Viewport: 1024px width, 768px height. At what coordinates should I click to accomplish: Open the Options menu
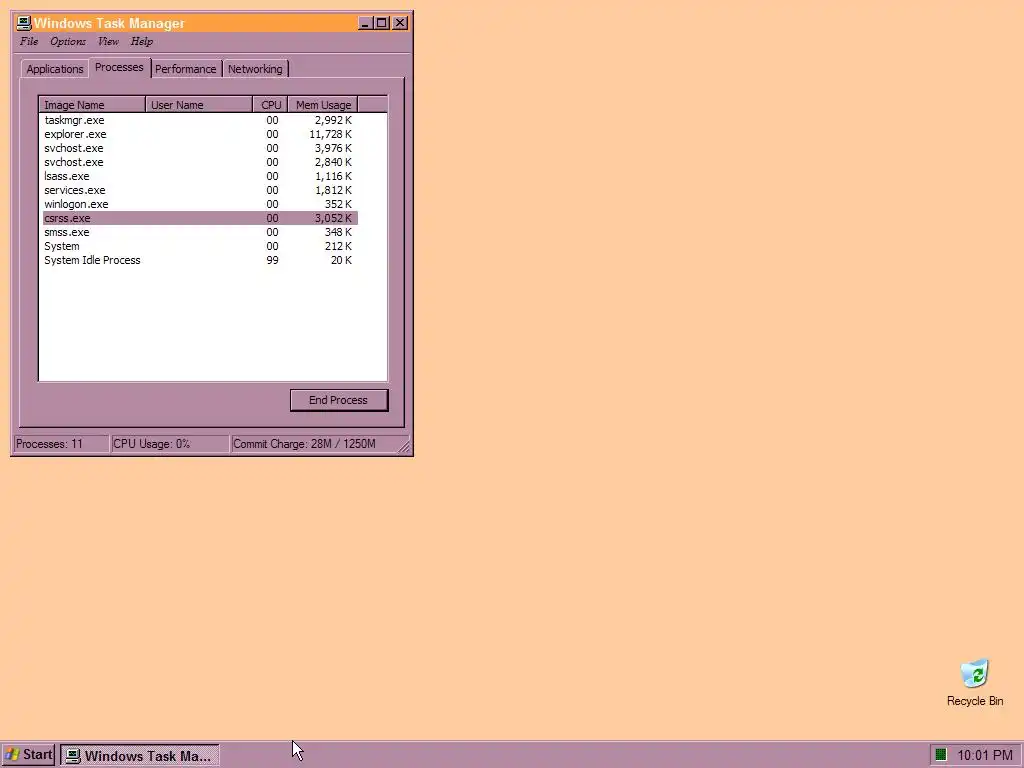pyautogui.click(x=68, y=42)
